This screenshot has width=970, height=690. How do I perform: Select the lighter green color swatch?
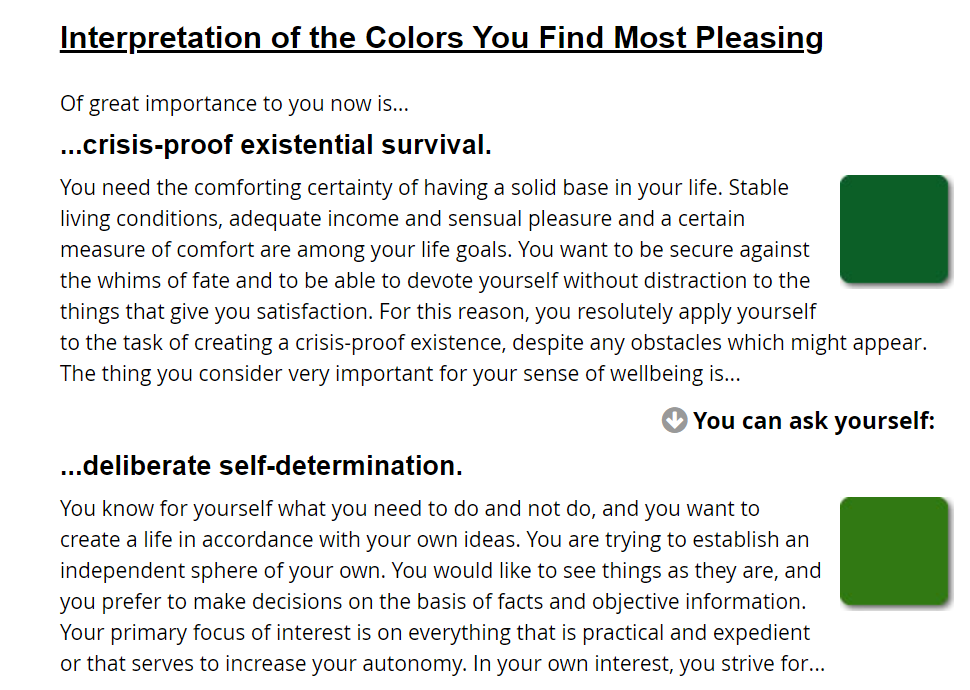click(x=894, y=551)
